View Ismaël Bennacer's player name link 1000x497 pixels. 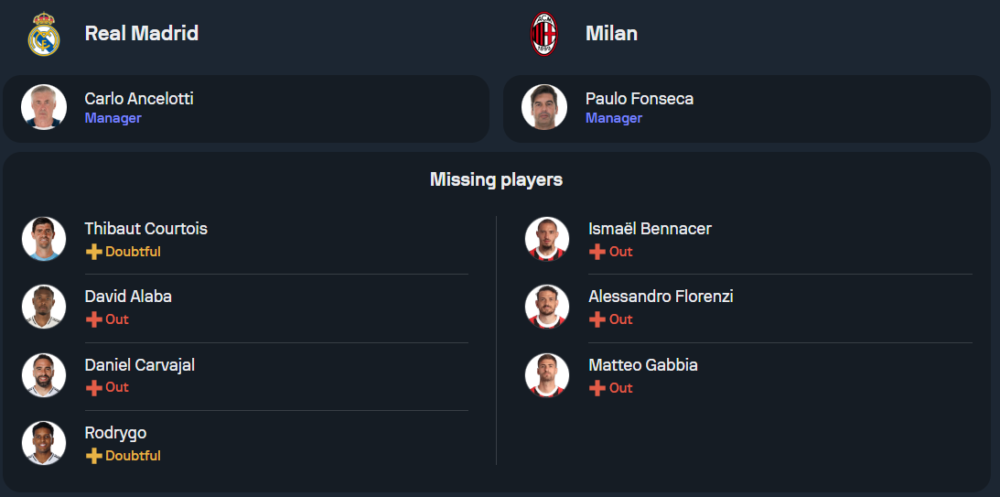coord(650,229)
